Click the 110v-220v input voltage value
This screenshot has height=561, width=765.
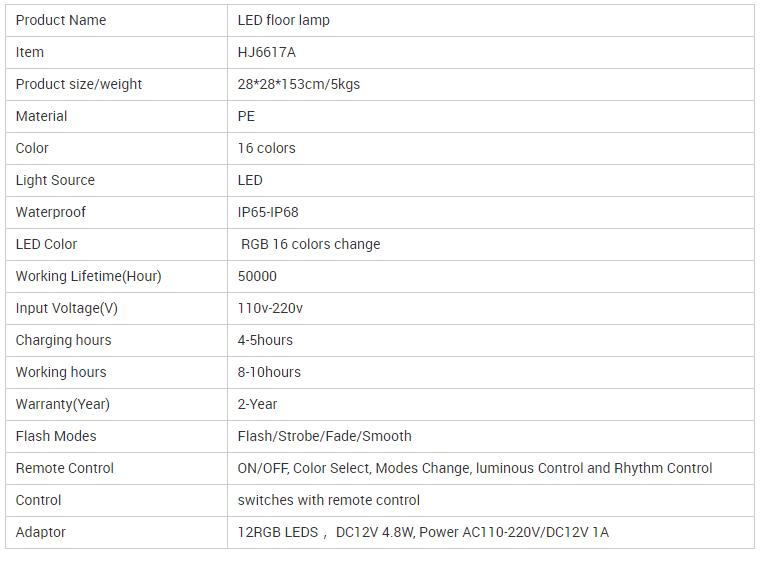coord(270,308)
